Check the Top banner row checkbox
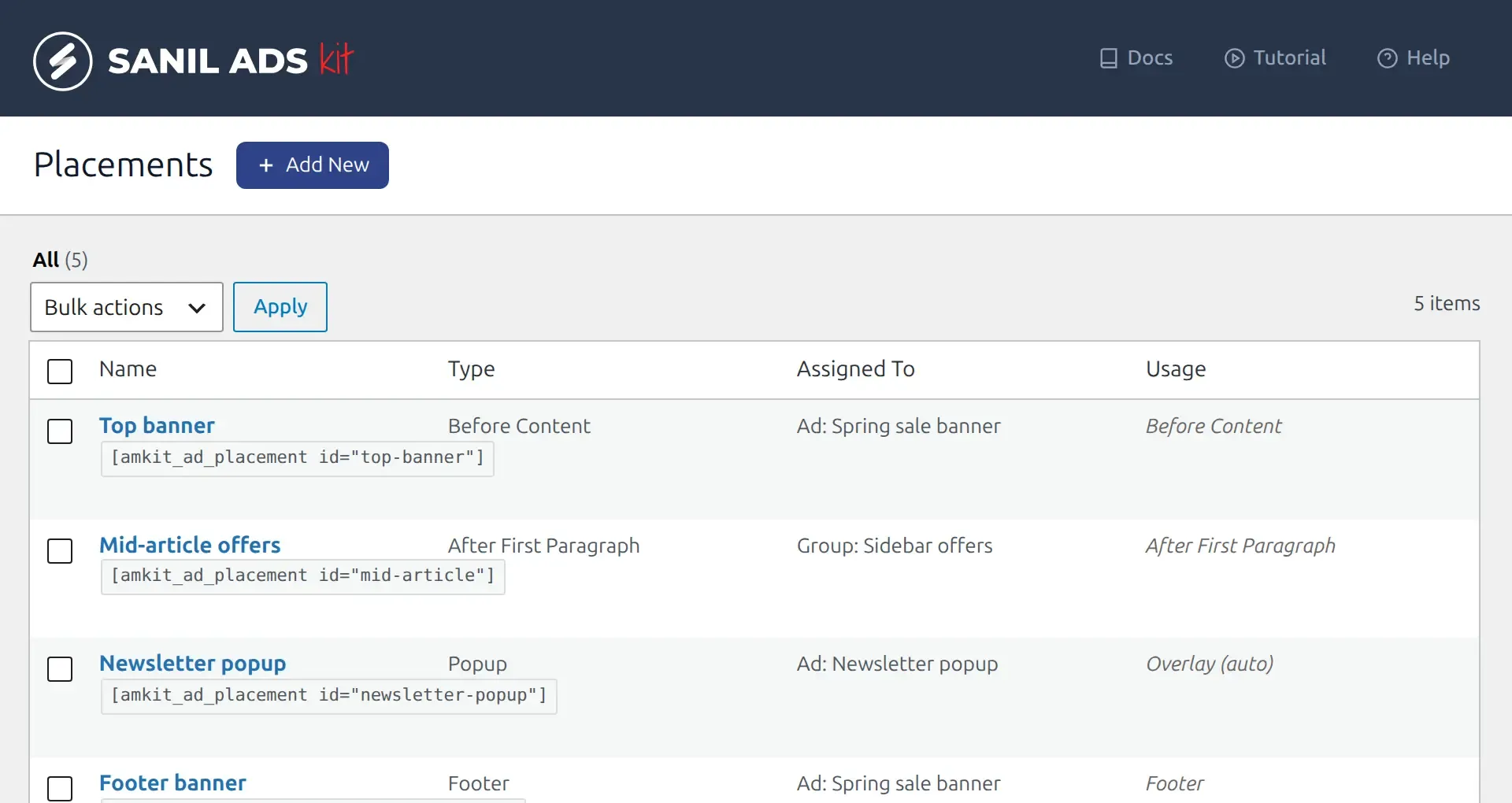Image resolution: width=1512 pixels, height=803 pixels. (x=60, y=431)
